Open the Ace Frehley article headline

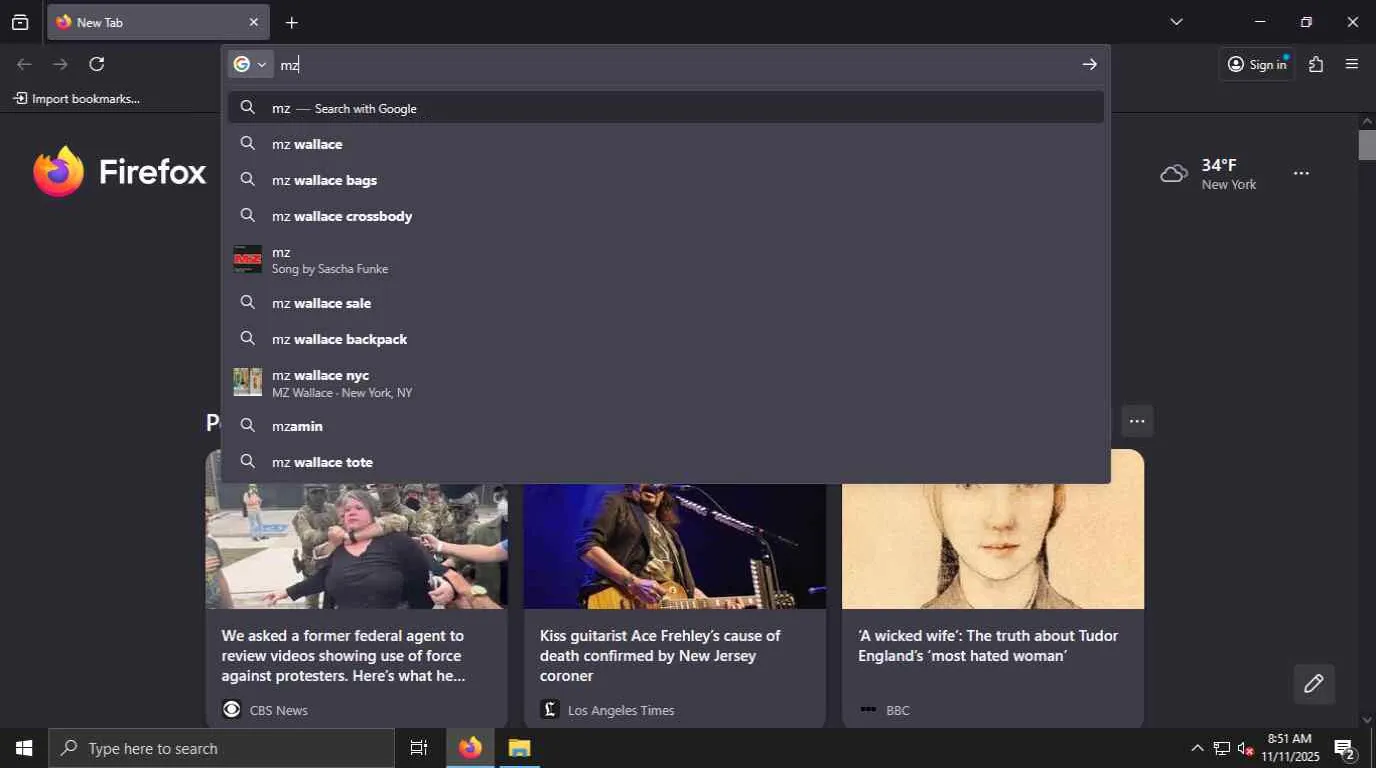coord(660,656)
